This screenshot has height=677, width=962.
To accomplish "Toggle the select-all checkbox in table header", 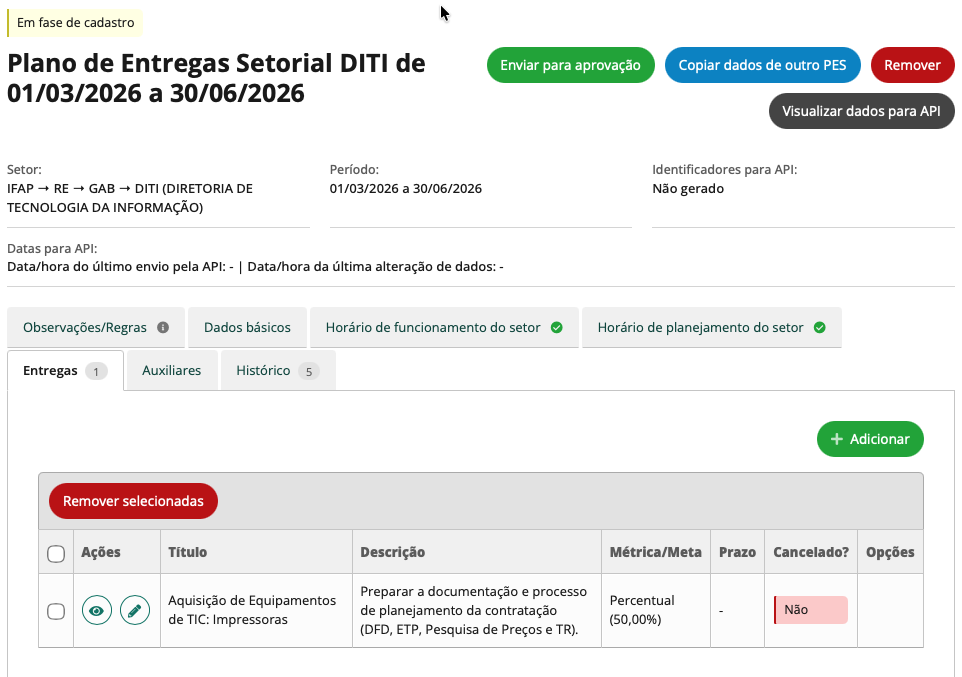I will 56,553.
